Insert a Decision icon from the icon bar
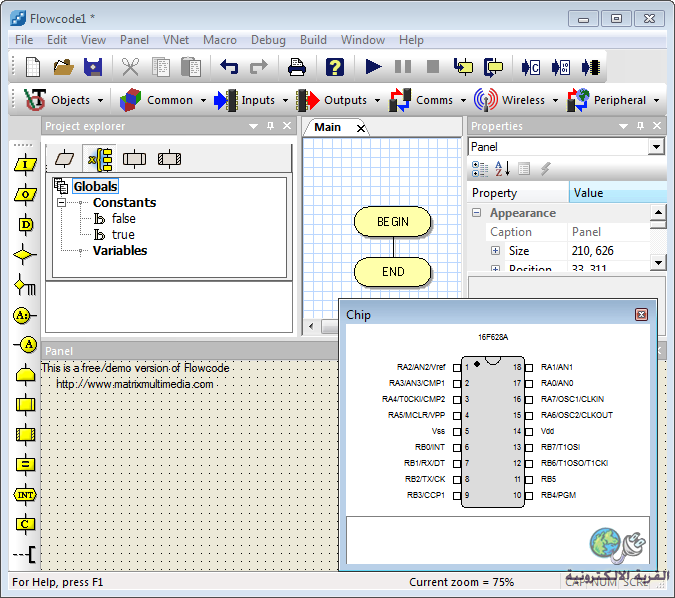Screen dimensions: 675x598 click(x=25, y=255)
